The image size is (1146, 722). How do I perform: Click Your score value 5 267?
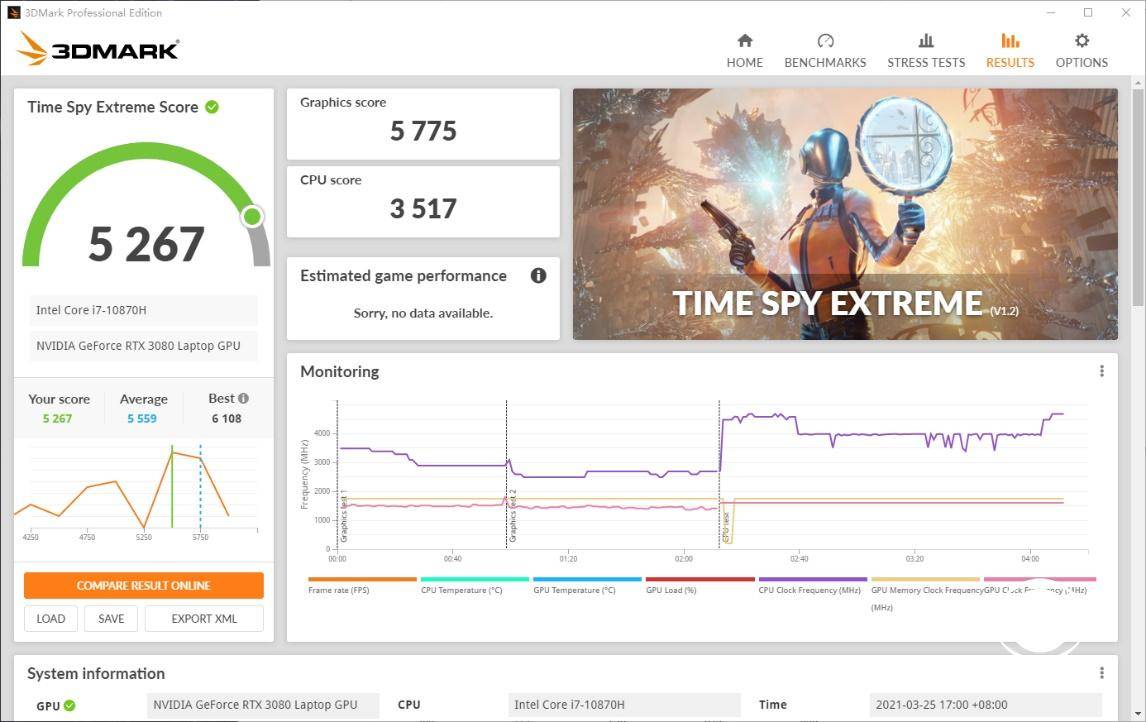click(x=57, y=419)
